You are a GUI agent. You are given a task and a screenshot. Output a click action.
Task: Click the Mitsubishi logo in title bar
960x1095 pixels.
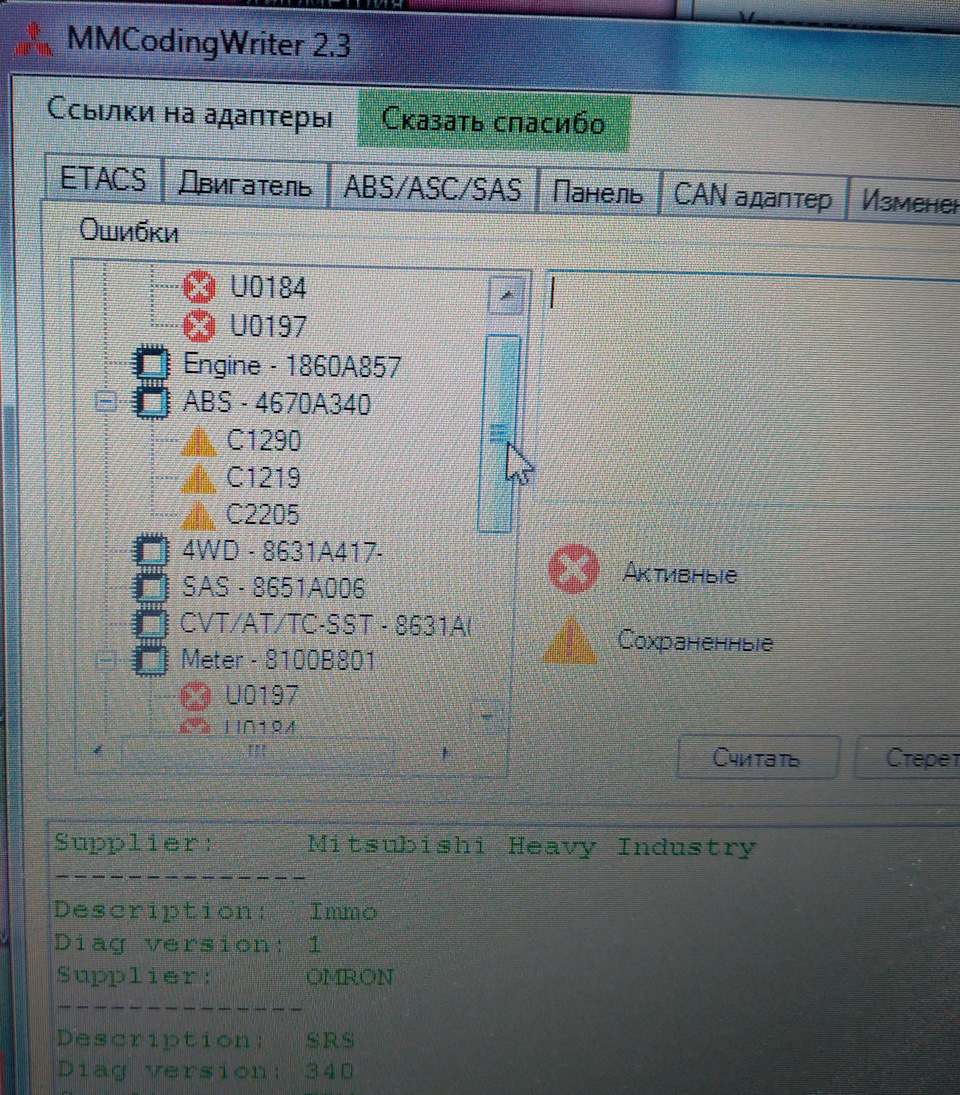click(x=34, y=41)
